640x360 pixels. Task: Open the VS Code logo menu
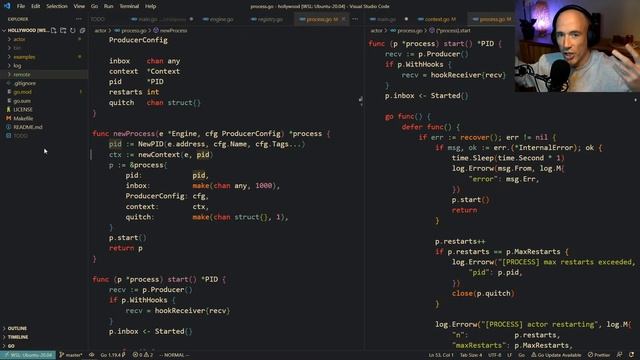(x=7, y=6)
